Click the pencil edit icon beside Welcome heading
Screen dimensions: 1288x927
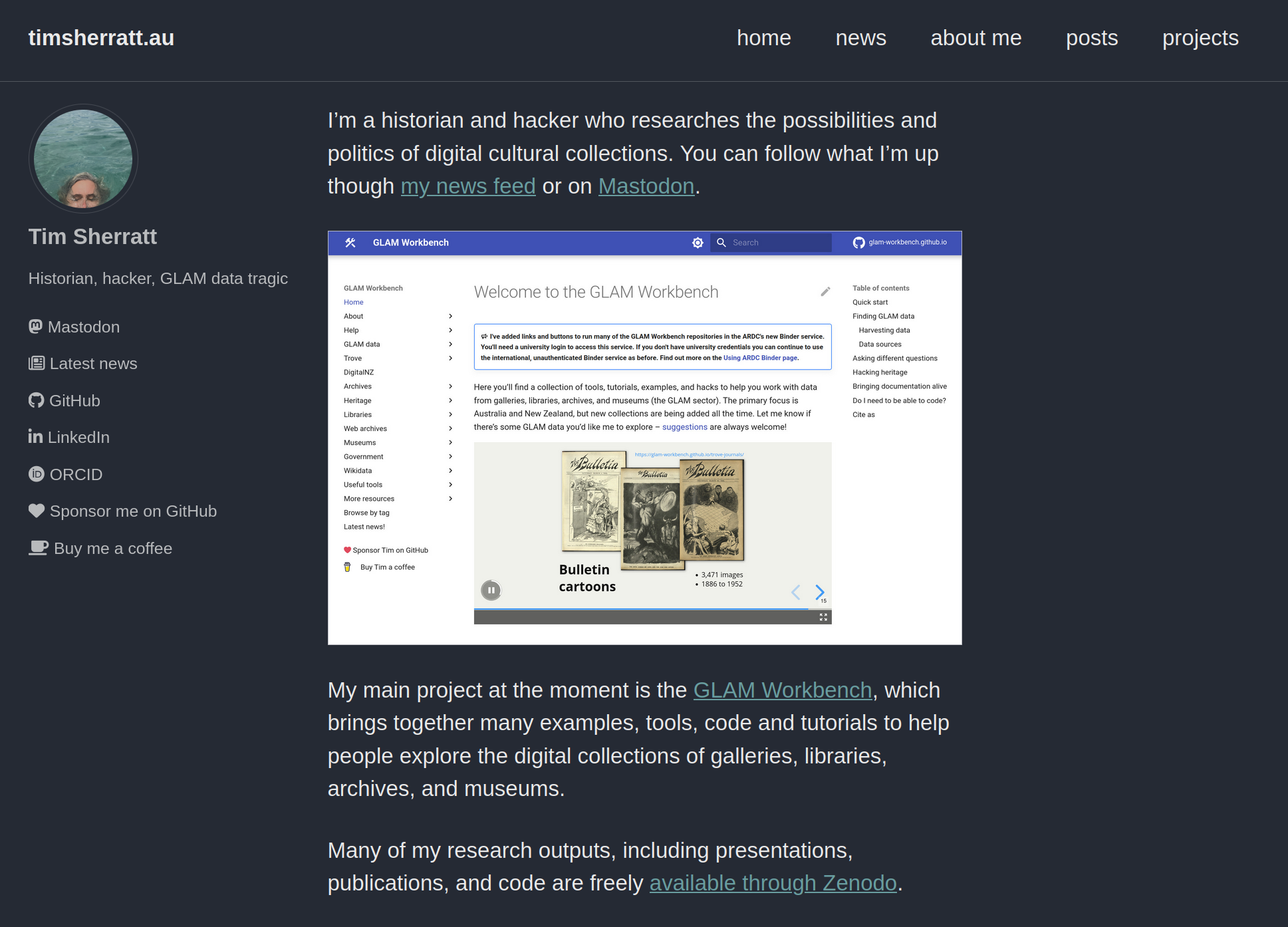coord(825,292)
